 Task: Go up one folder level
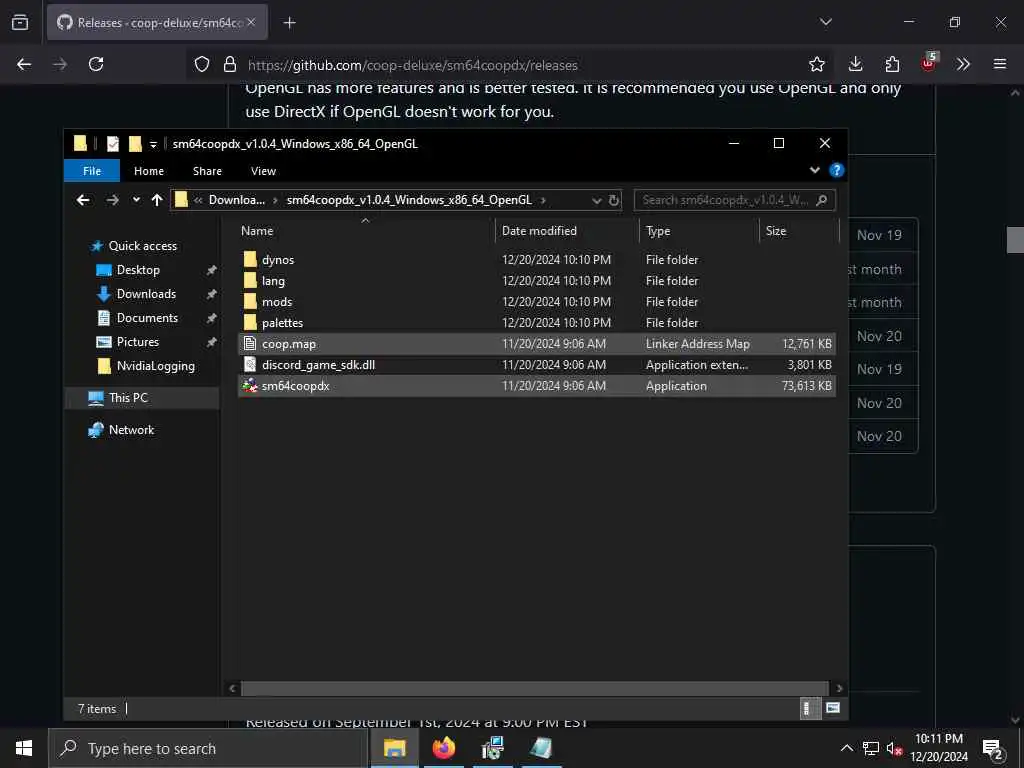click(x=157, y=200)
